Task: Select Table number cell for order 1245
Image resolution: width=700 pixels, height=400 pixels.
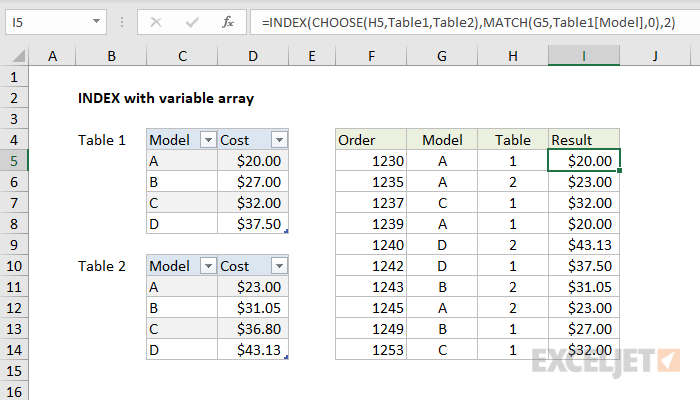Action: pyautogui.click(x=513, y=308)
